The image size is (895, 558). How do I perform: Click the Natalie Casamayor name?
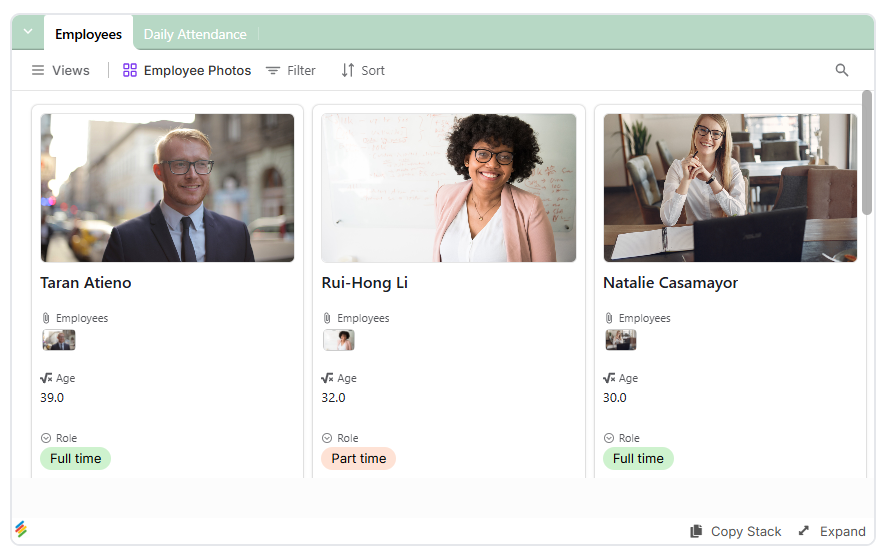tap(671, 283)
